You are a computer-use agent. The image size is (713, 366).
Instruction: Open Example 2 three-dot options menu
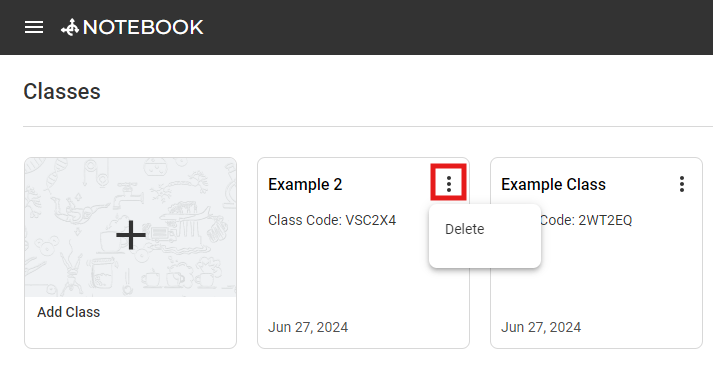449,184
